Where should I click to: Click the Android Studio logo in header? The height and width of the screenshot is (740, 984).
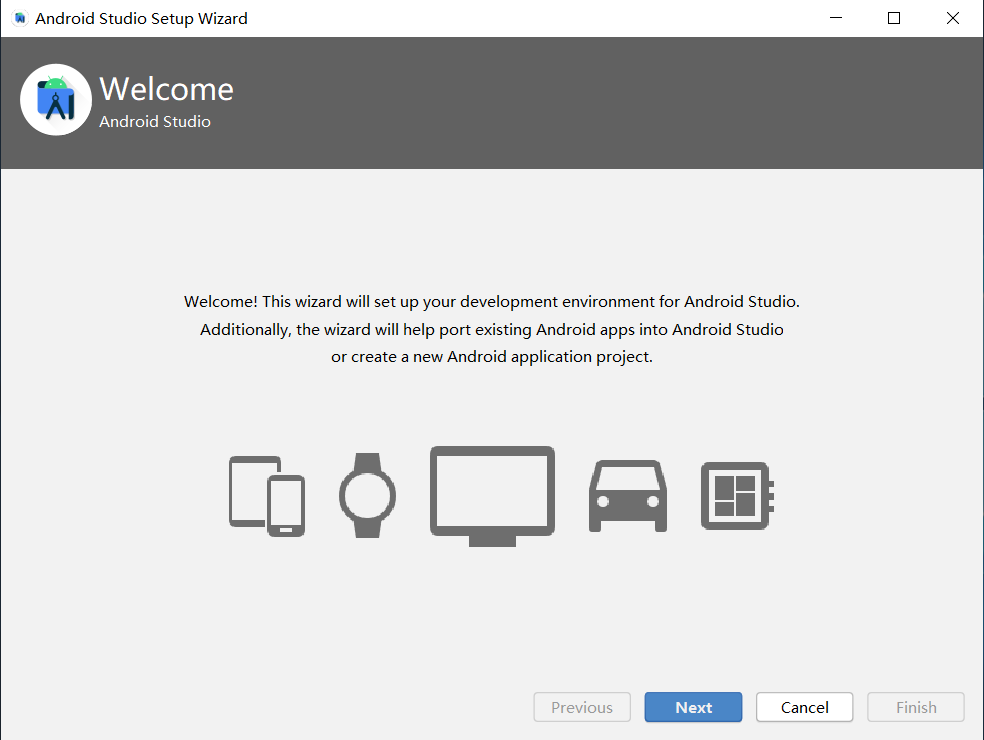(x=56, y=99)
